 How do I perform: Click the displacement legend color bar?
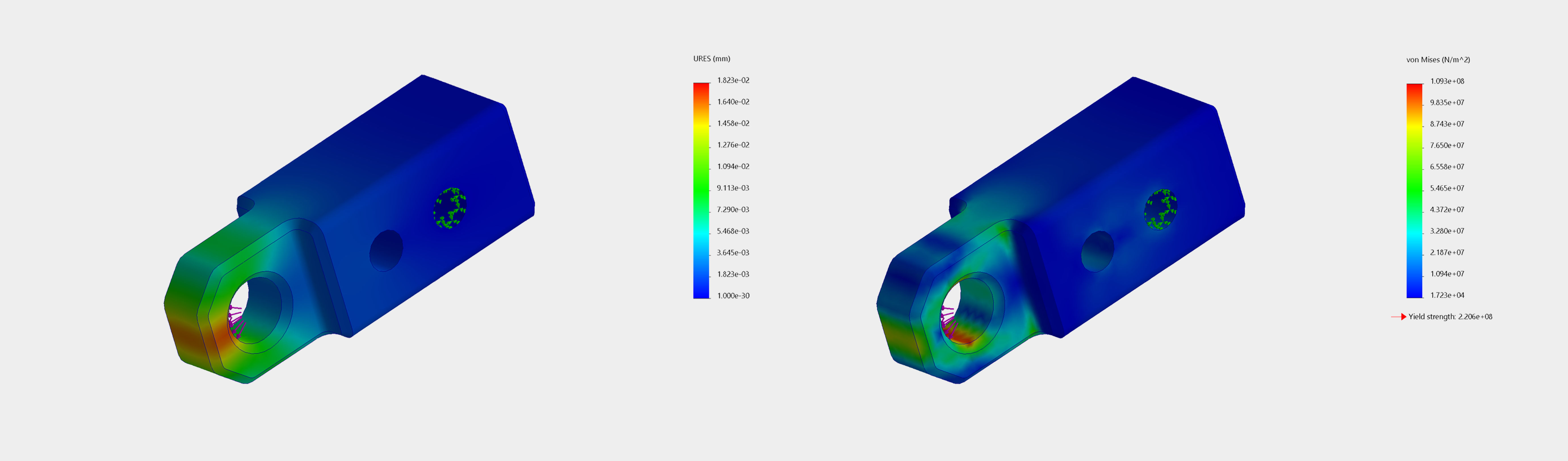pyautogui.click(x=701, y=191)
